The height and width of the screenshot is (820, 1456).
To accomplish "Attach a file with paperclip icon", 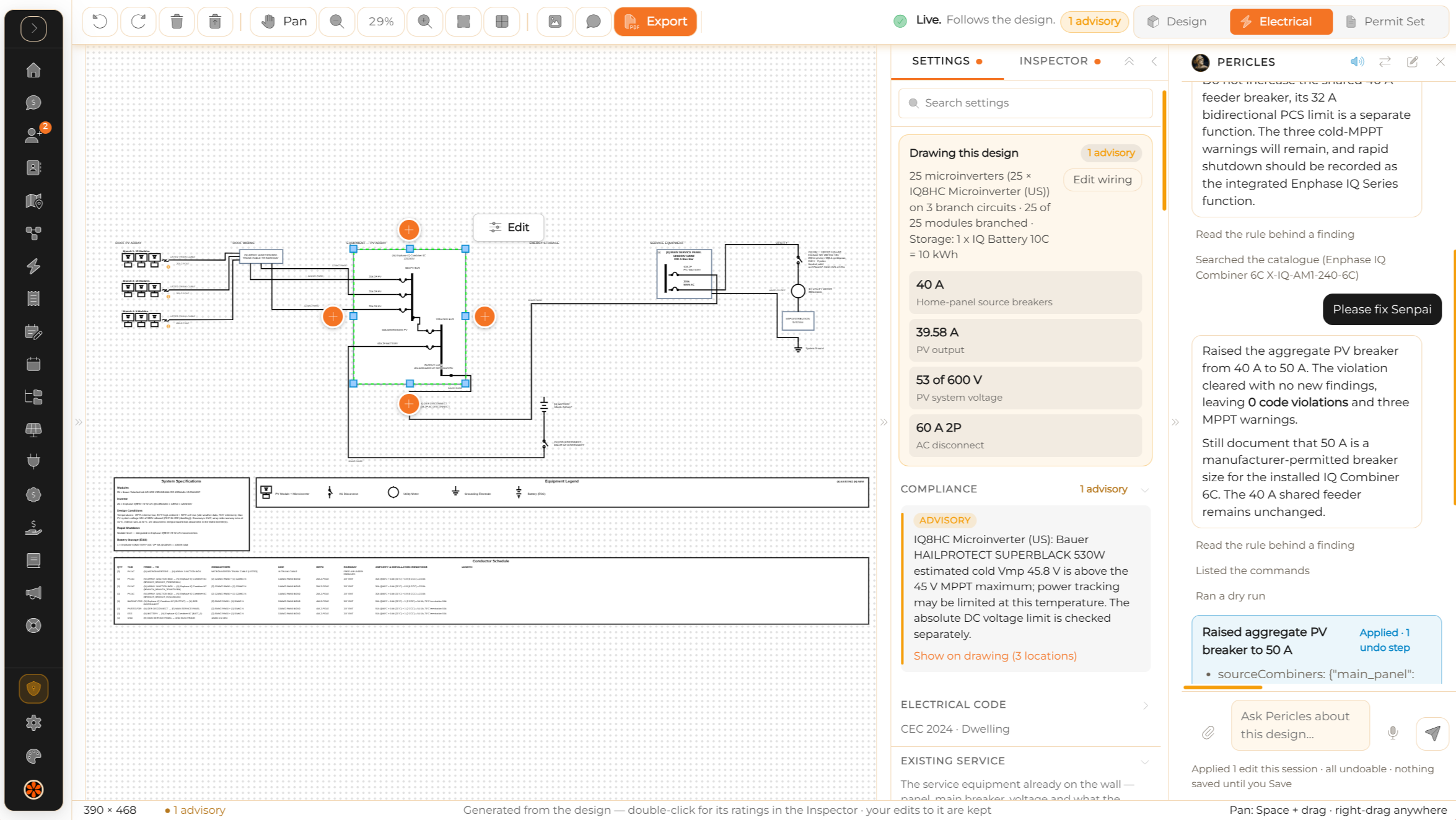I will (x=1208, y=733).
